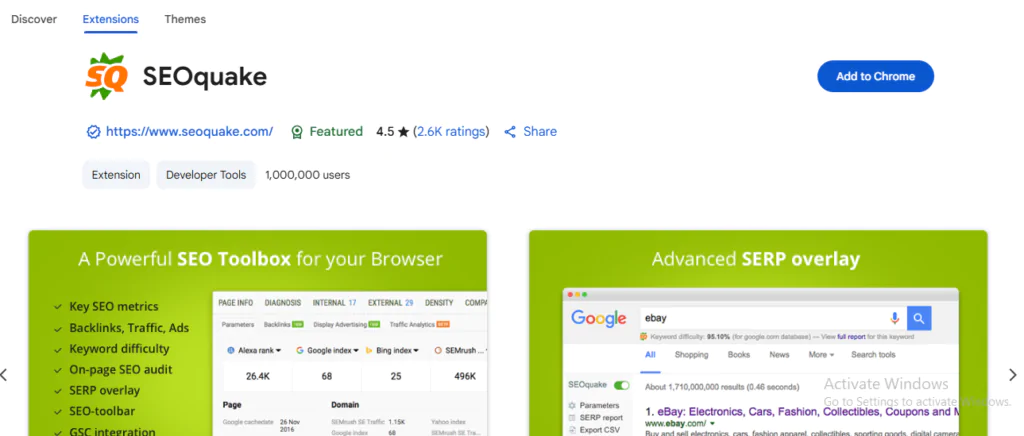Click the Developer Tools category chip
This screenshot has width=1024, height=436.
pos(206,175)
